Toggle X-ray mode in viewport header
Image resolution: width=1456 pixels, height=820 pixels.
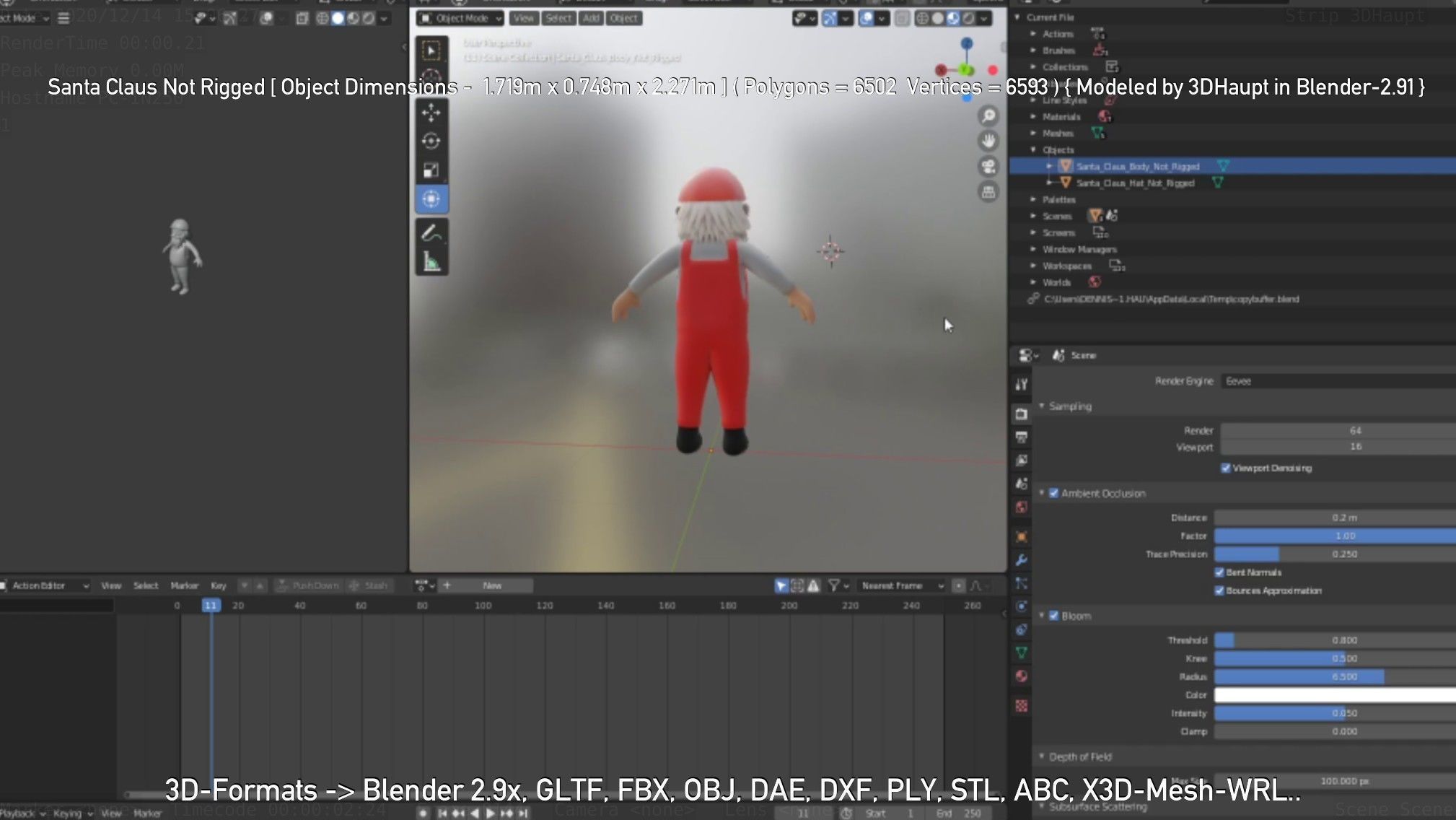(902, 18)
